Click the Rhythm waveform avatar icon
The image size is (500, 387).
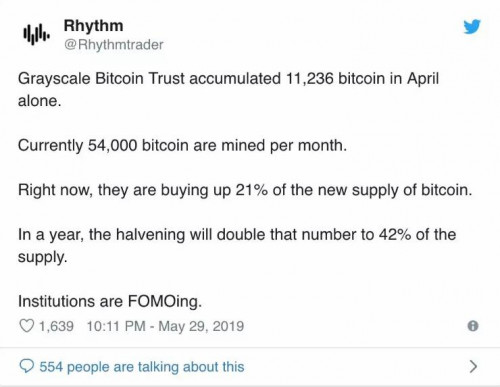[x=36, y=34]
